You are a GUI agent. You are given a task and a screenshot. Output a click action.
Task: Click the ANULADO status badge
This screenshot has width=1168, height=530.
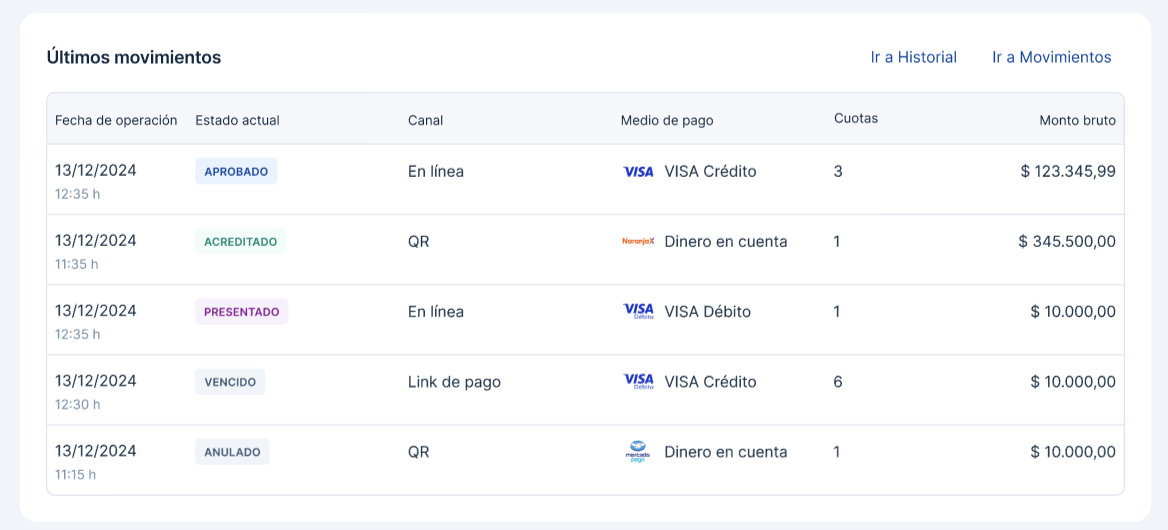232,452
